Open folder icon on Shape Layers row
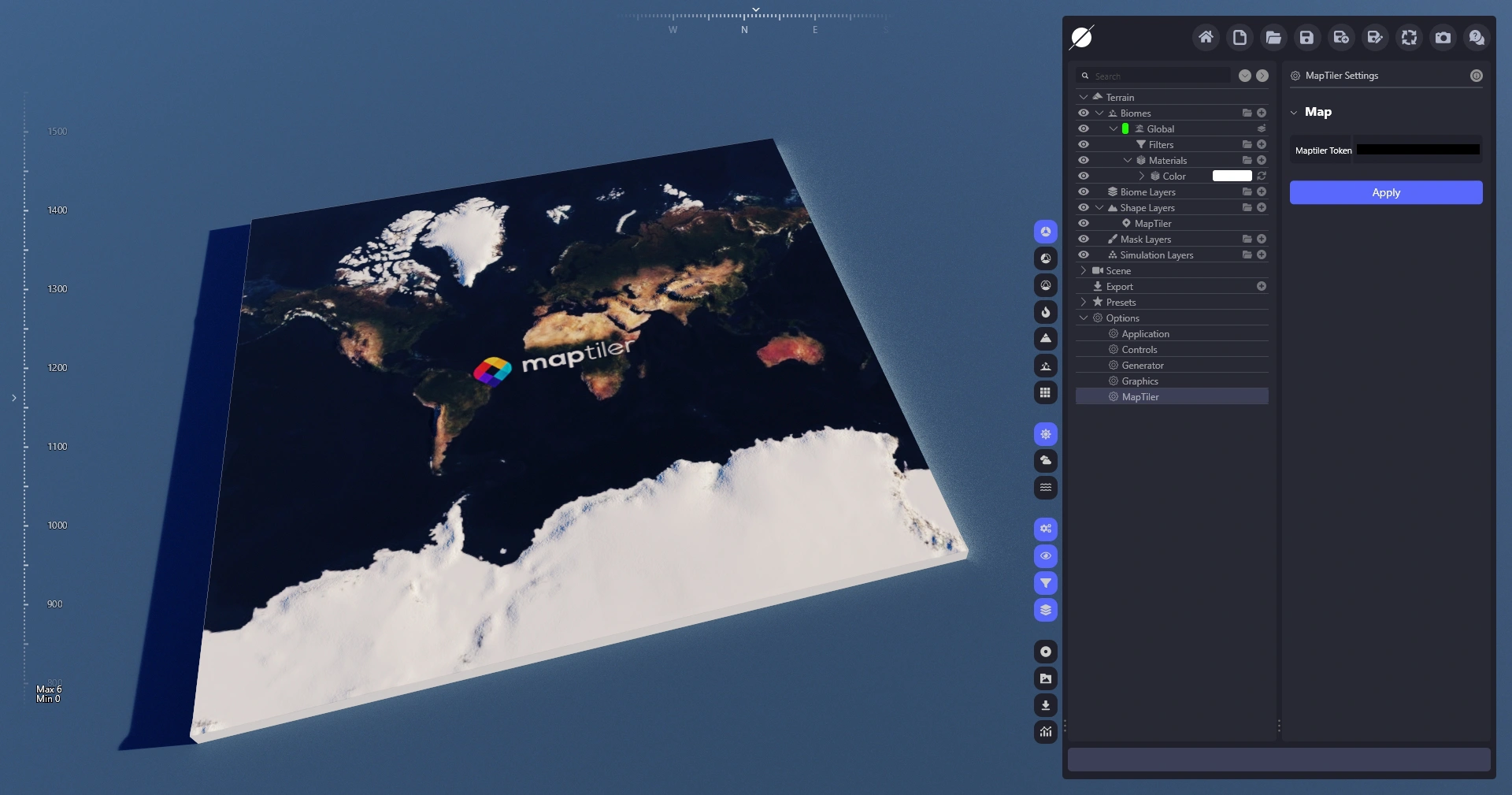1512x795 pixels. 1247,207
